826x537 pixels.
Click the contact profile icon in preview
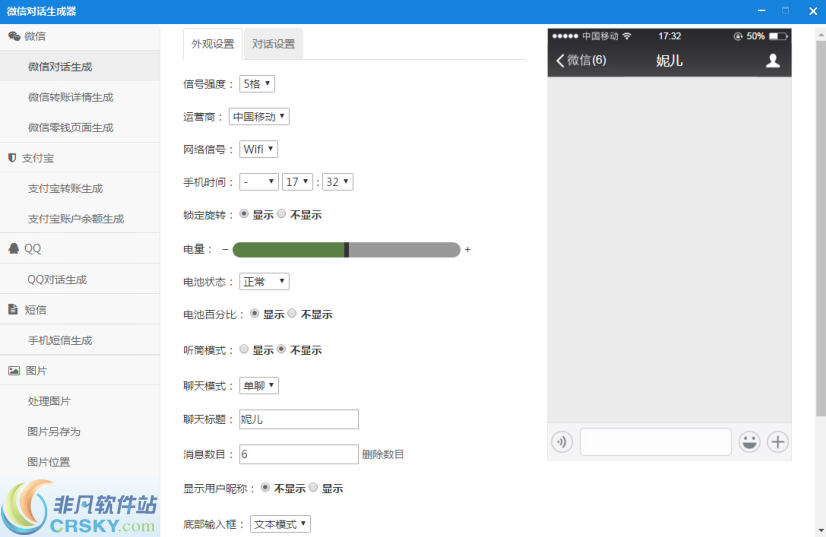pyautogui.click(x=773, y=61)
